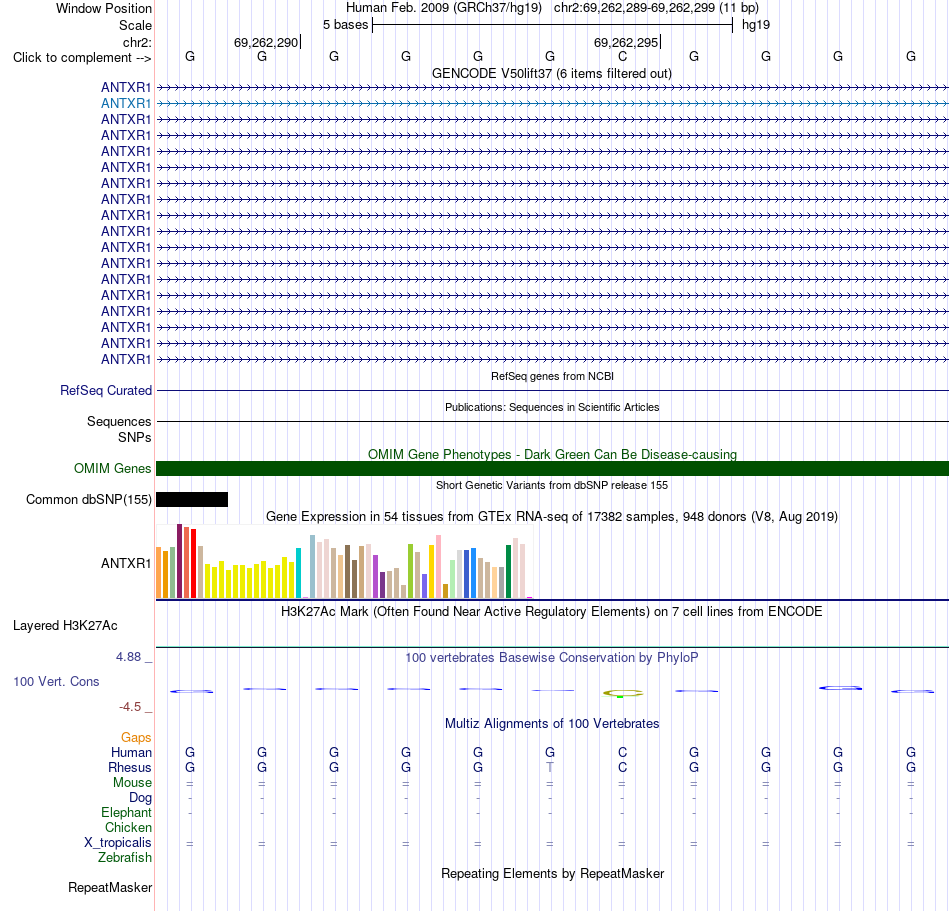Click the Mouse species label

point(132,783)
